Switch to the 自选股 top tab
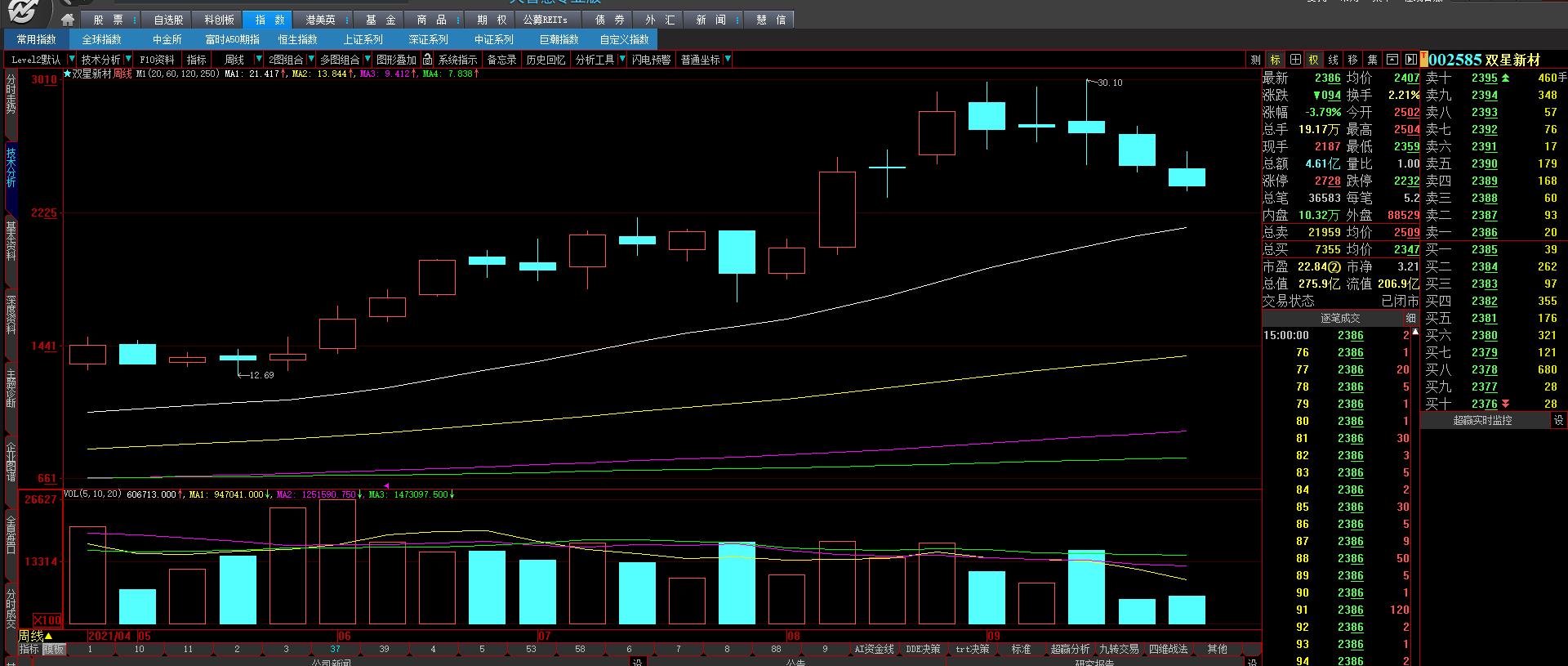Viewport: 1568px width, 666px height. pos(168,20)
